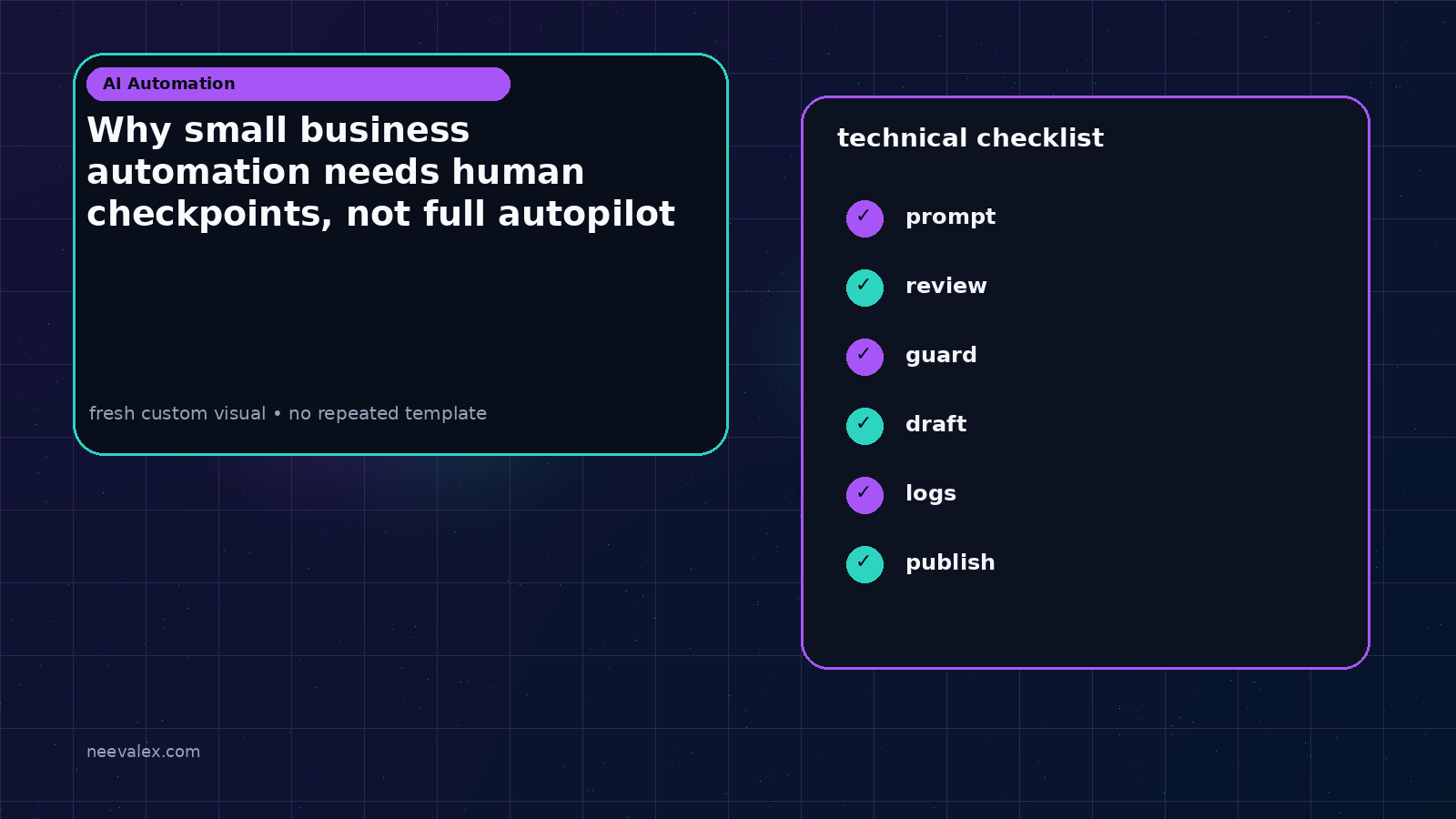Click the checkmark icon beside draft

pyautogui.click(x=864, y=426)
